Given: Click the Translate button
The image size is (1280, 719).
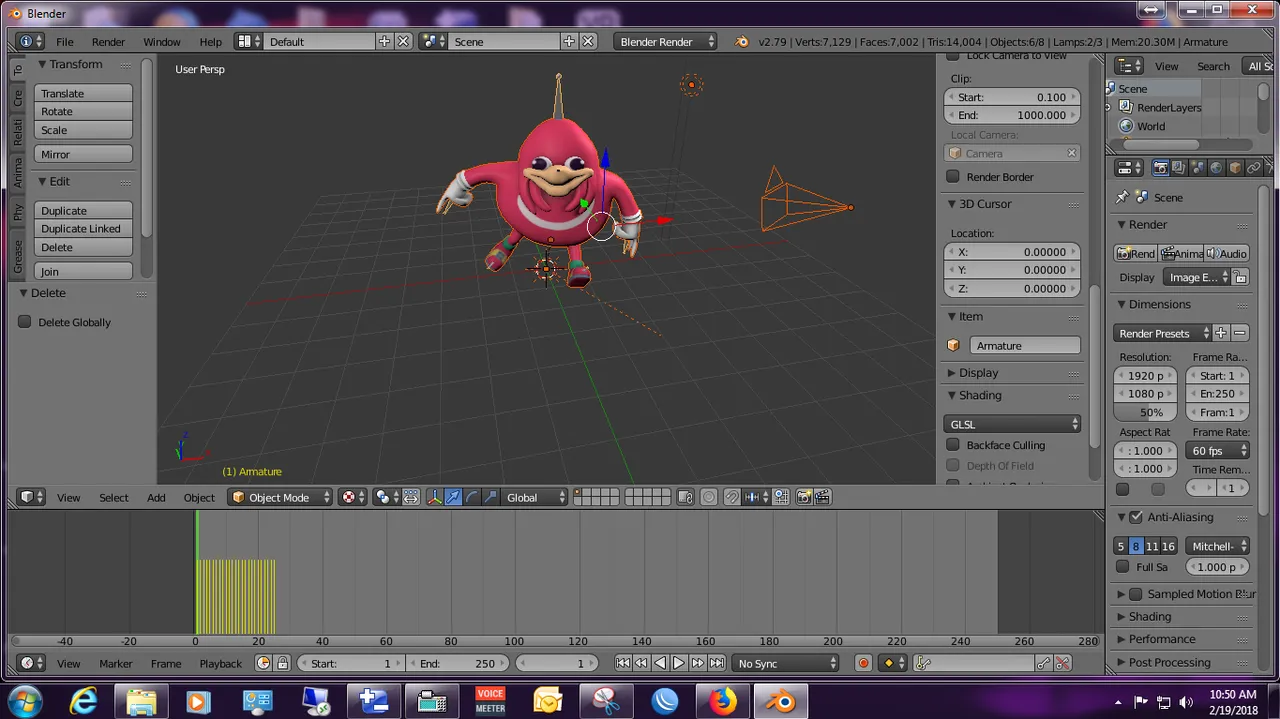Looking at the screenshot, I should coord(83,93).
